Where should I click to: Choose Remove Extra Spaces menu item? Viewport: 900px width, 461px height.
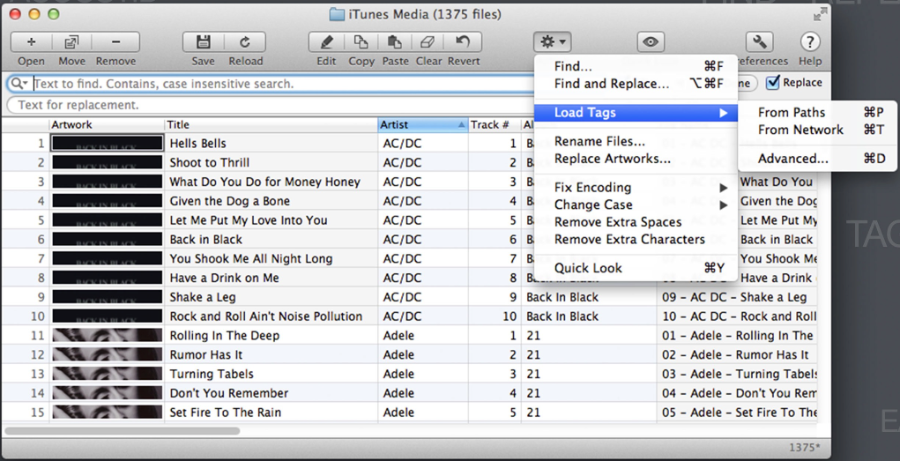pos(635,222)
